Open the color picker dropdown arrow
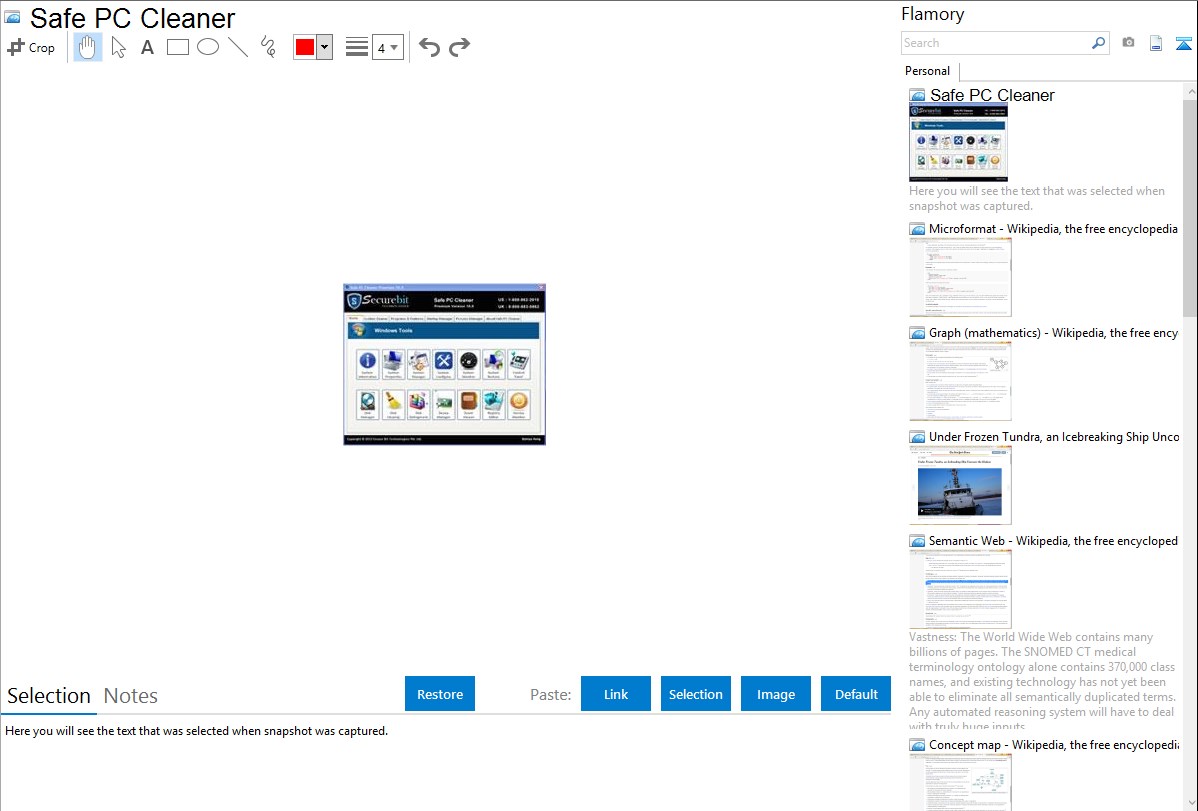1198x811 pixels. (x=325, y=47)
